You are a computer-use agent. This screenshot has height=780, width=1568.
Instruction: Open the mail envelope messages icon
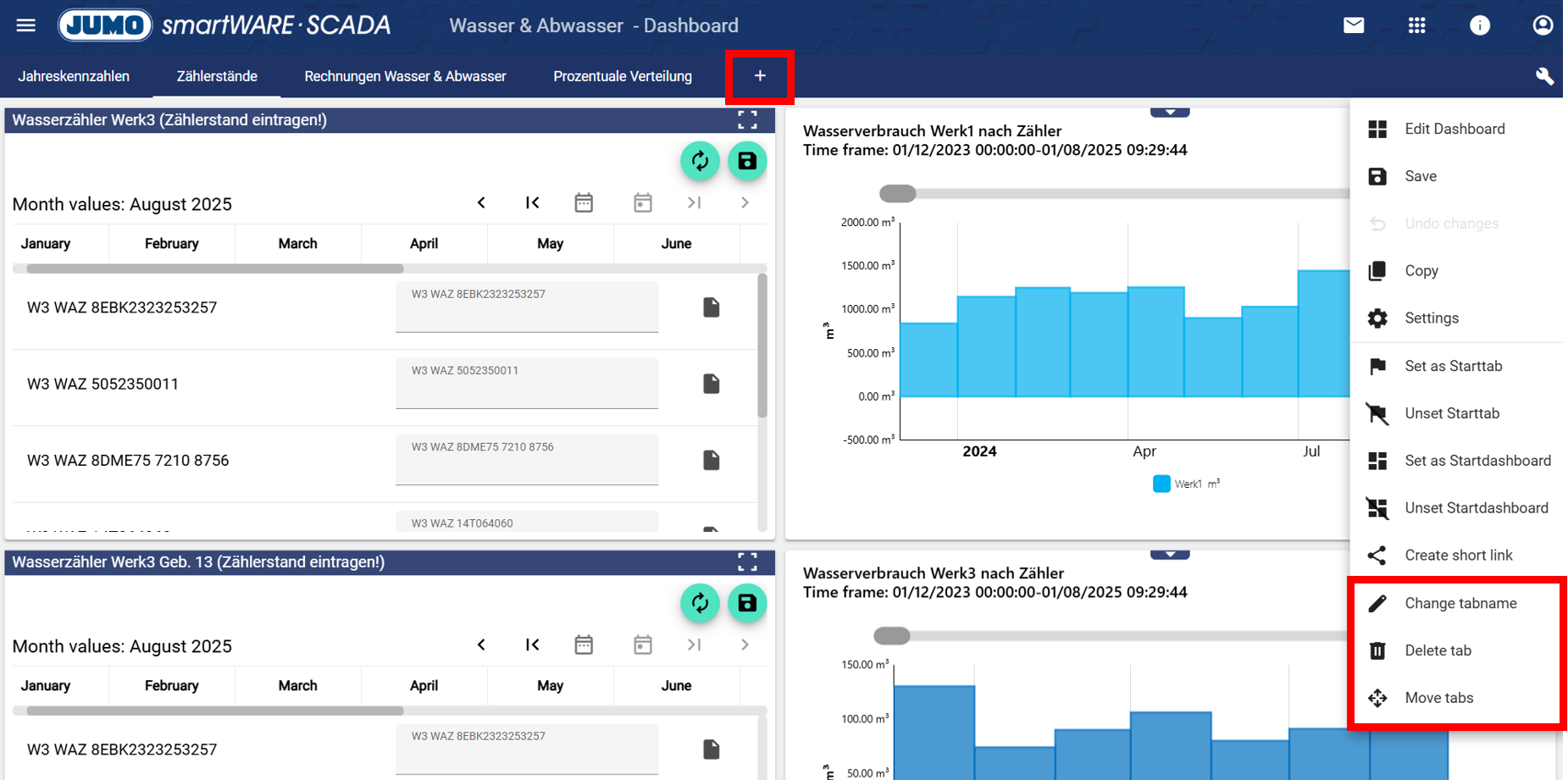pos(1354,25)
